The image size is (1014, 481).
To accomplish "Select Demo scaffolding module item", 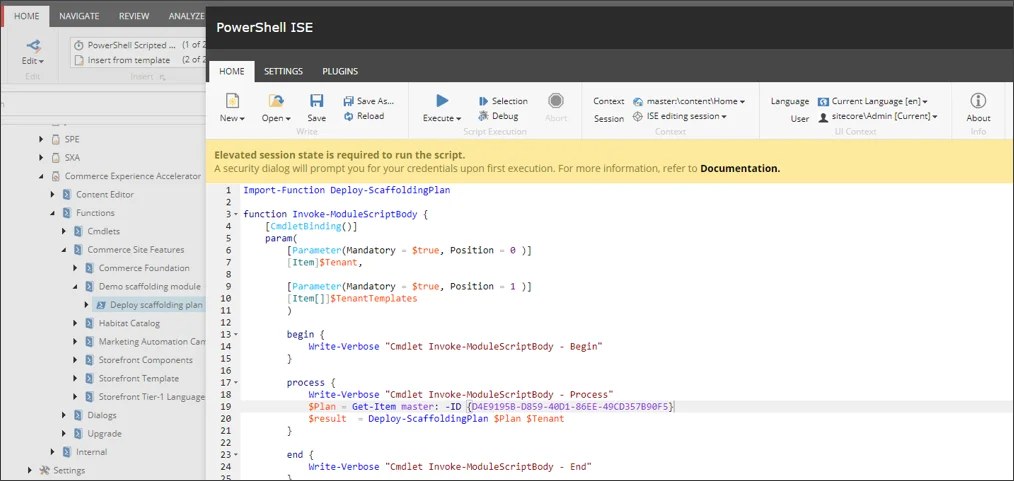I will point(149,286).
